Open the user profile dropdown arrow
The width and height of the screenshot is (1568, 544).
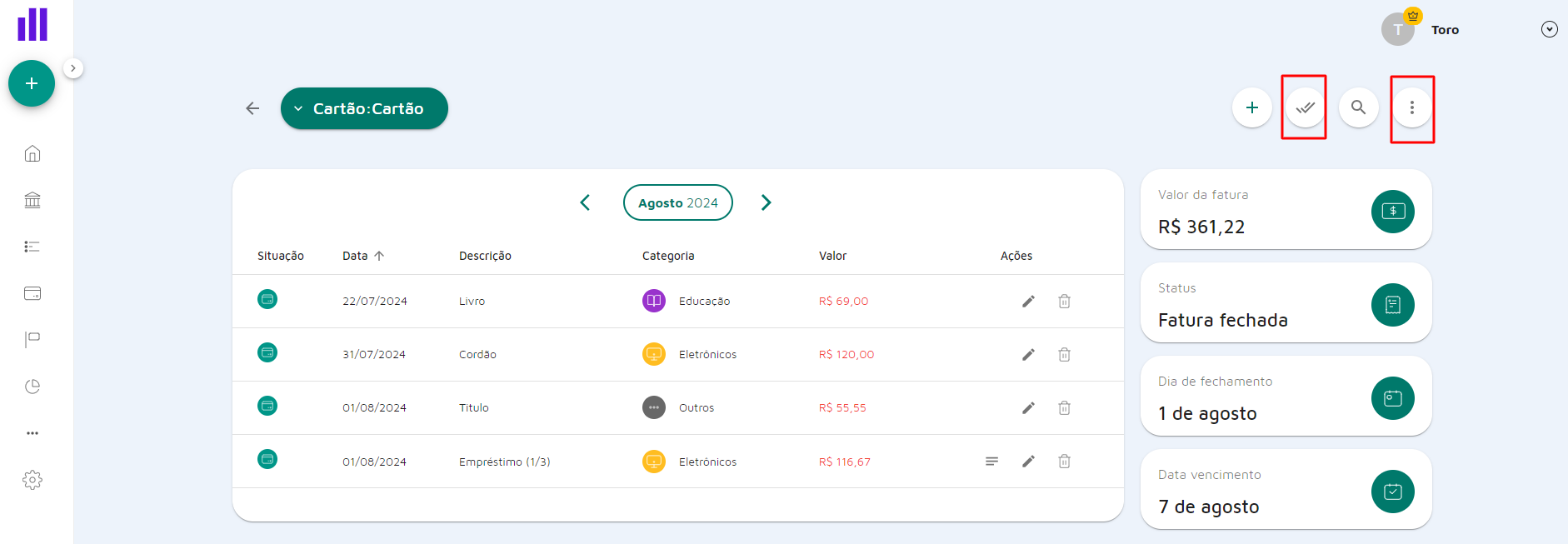1549,30
